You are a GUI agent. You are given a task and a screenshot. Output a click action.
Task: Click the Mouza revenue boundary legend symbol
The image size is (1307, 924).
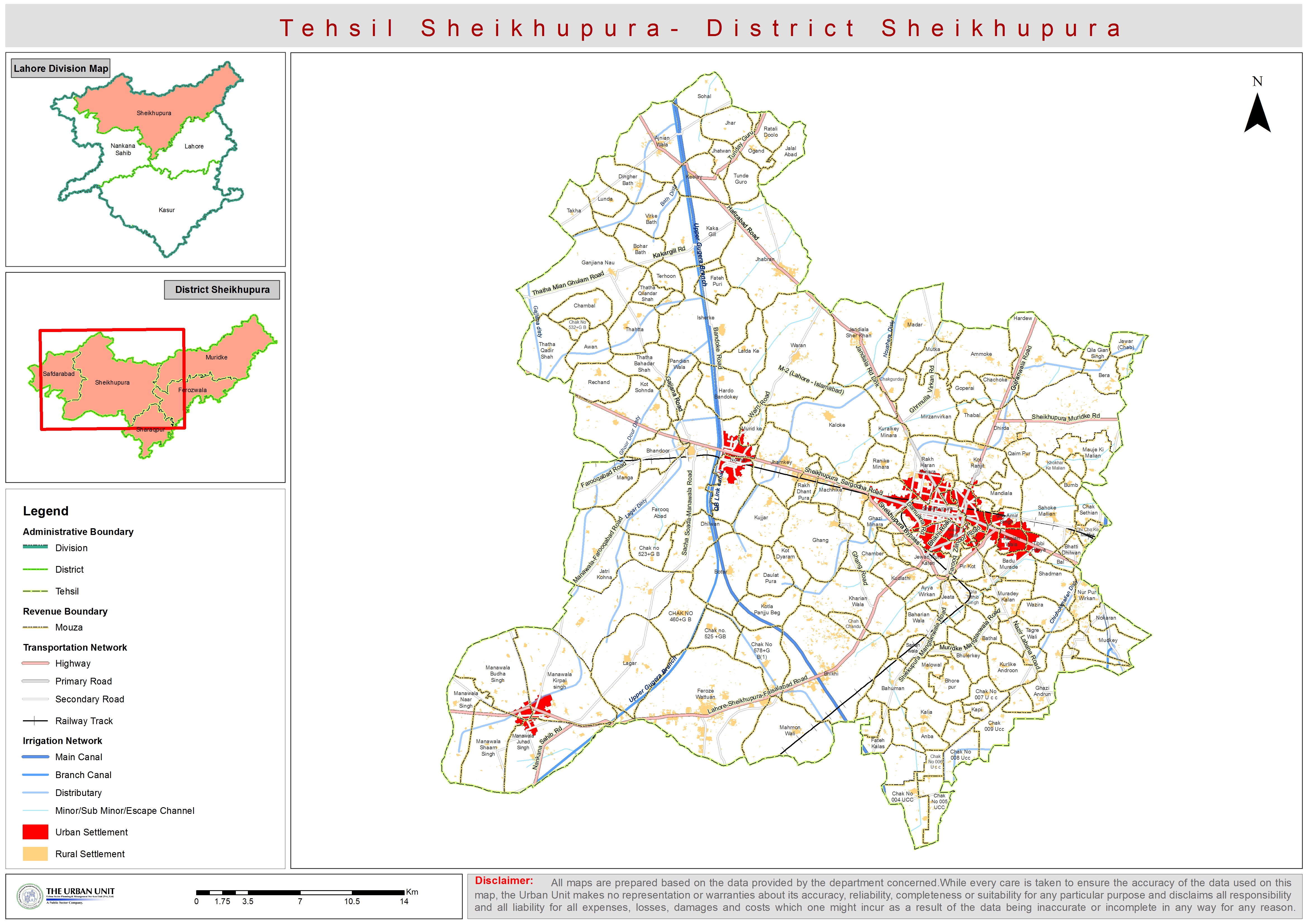(x=35, y=627)
